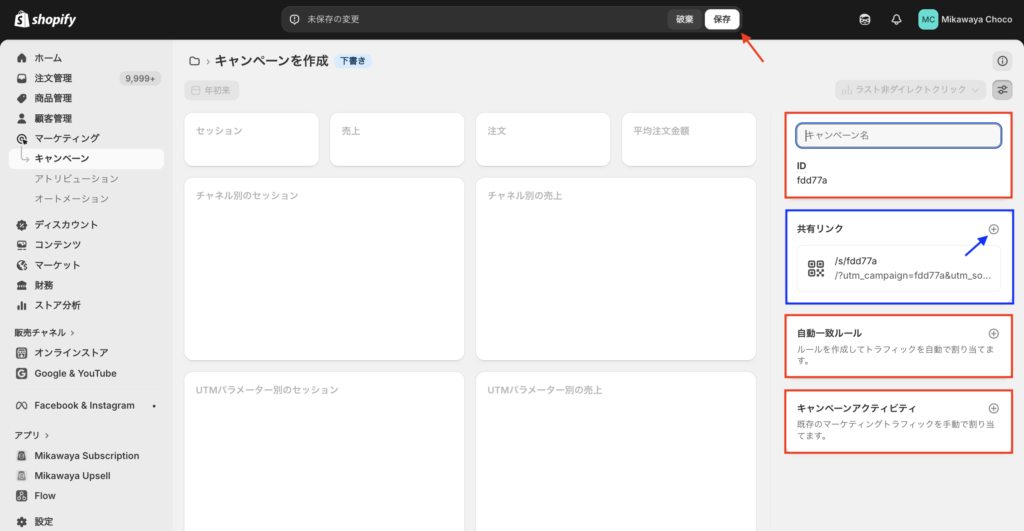Select ストア分析 in the sidebar
Screen dimensions: 1024x531
pos(57,305)
